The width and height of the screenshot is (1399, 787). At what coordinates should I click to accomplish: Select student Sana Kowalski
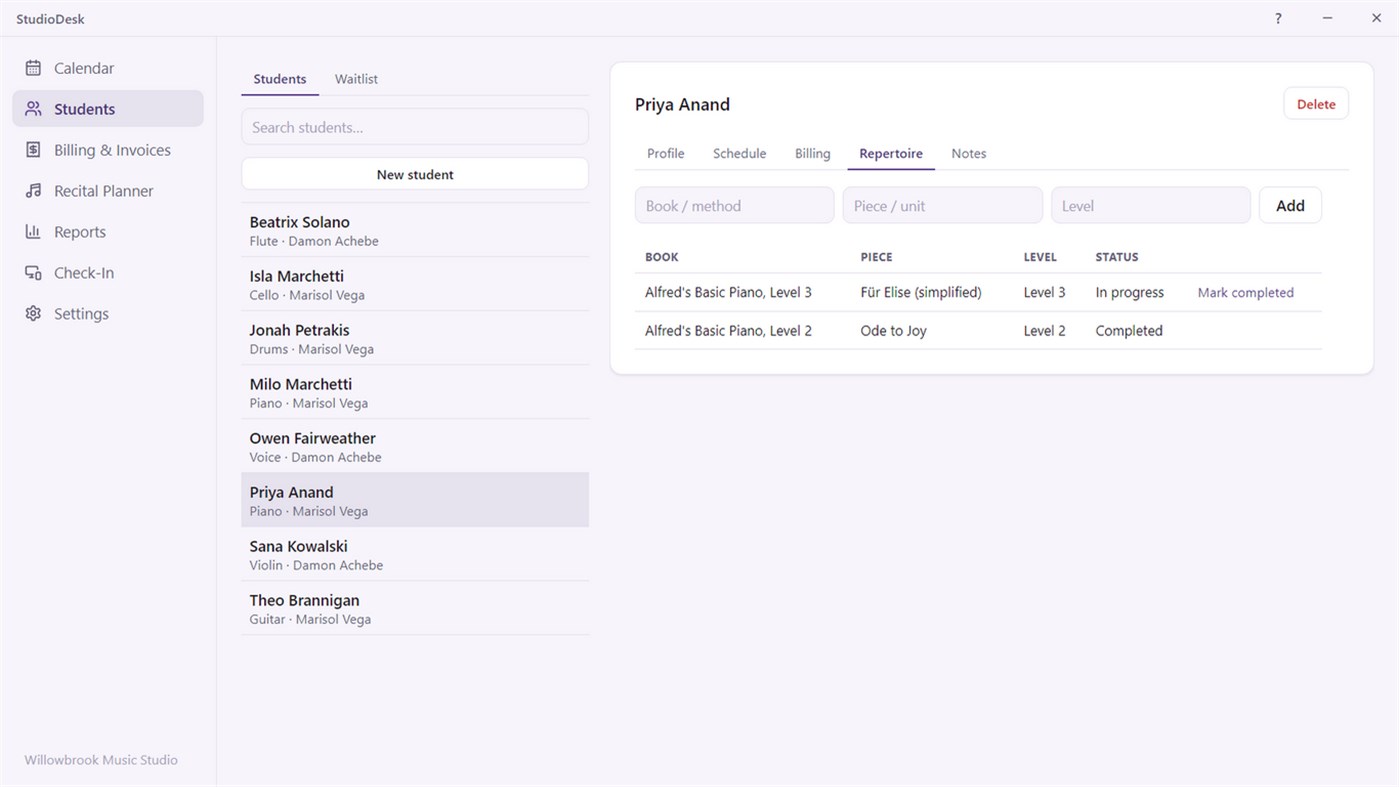coord(415,554)
